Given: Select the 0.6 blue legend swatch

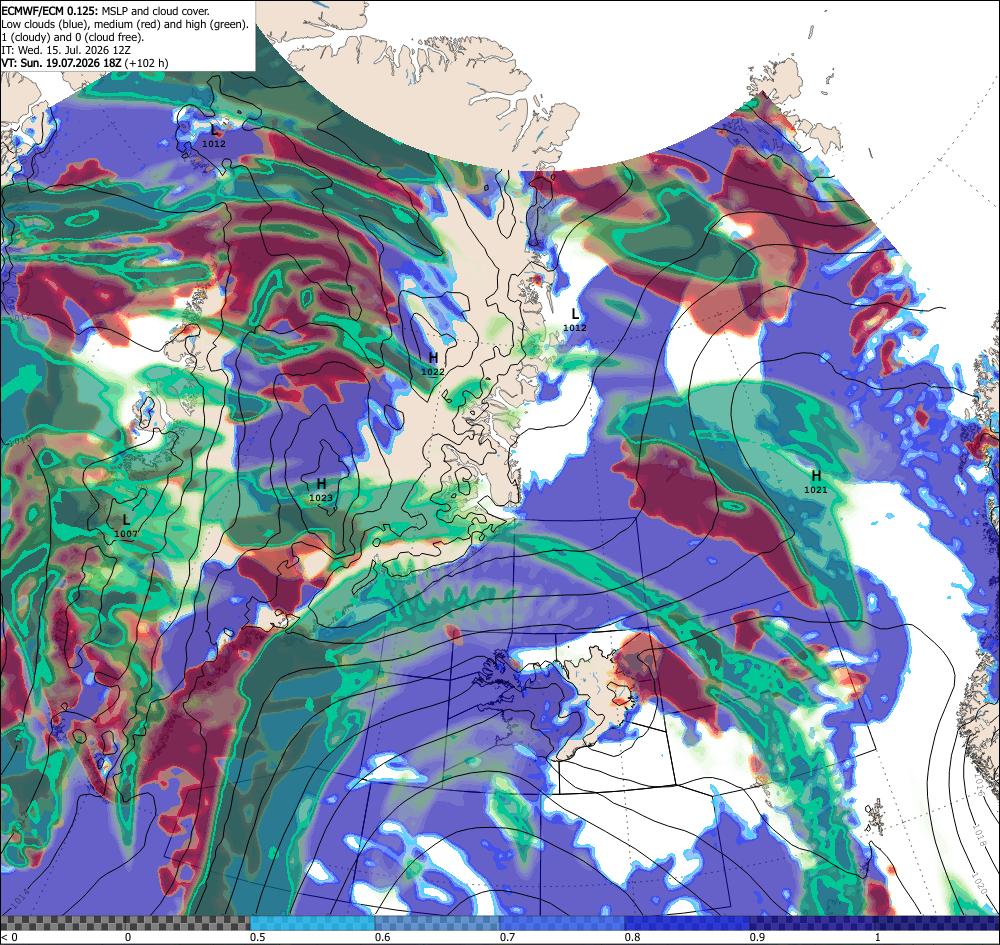Looking at the screenshot, I should [x=438, y=923].
